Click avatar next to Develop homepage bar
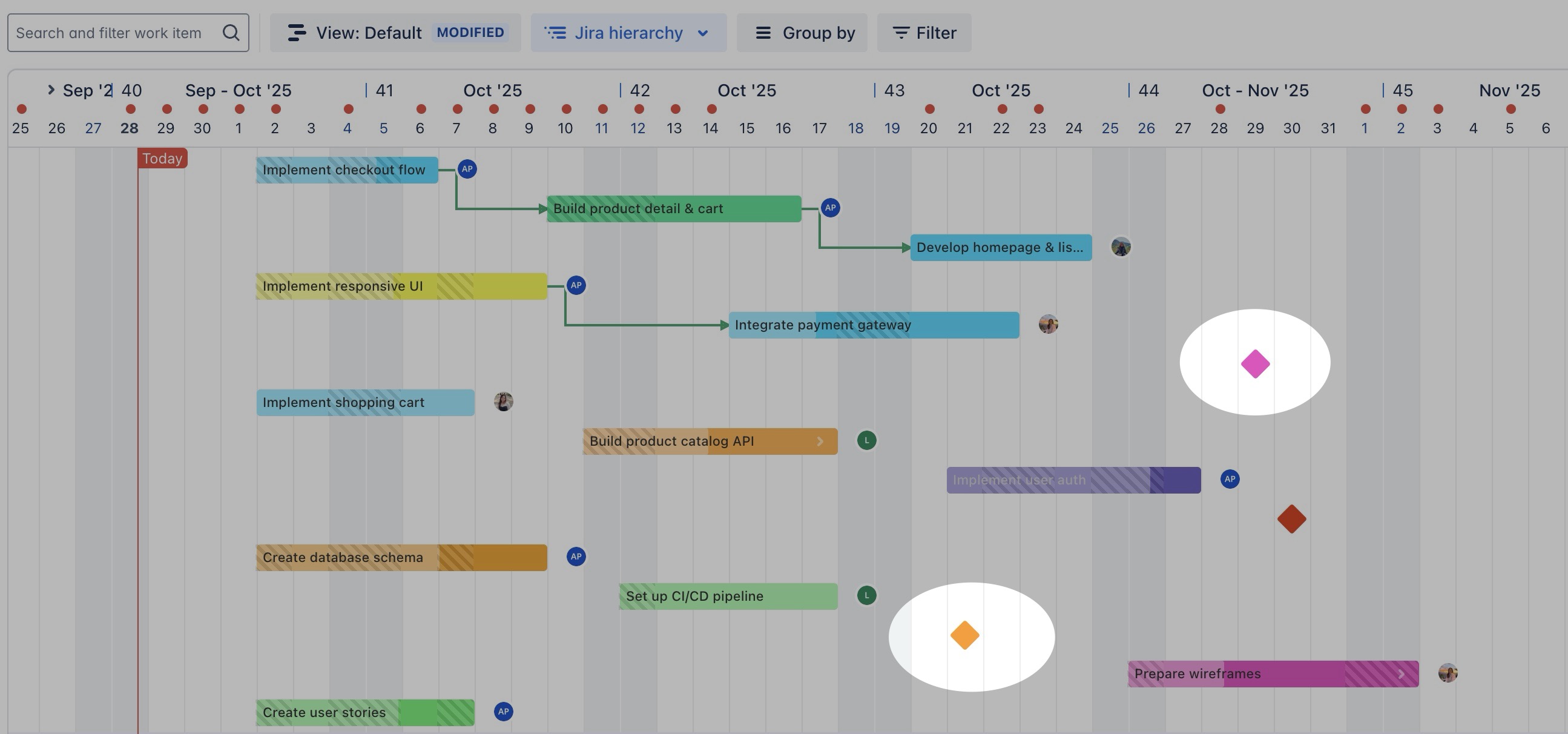Viewport: 1568px width, 734px height. coord(1121,247)
